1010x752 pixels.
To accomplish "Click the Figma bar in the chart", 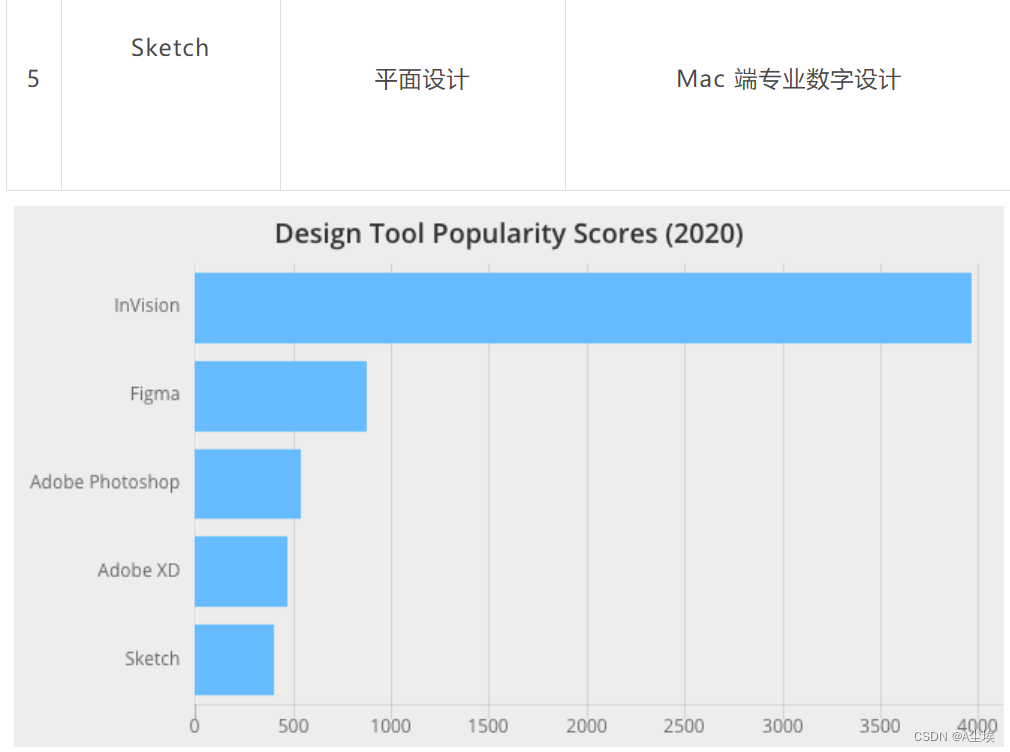I will (x=281, y=396).
